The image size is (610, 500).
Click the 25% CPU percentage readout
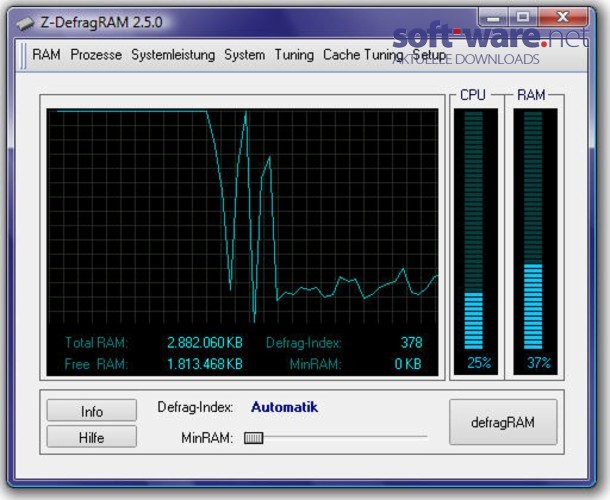pos(479,363)
